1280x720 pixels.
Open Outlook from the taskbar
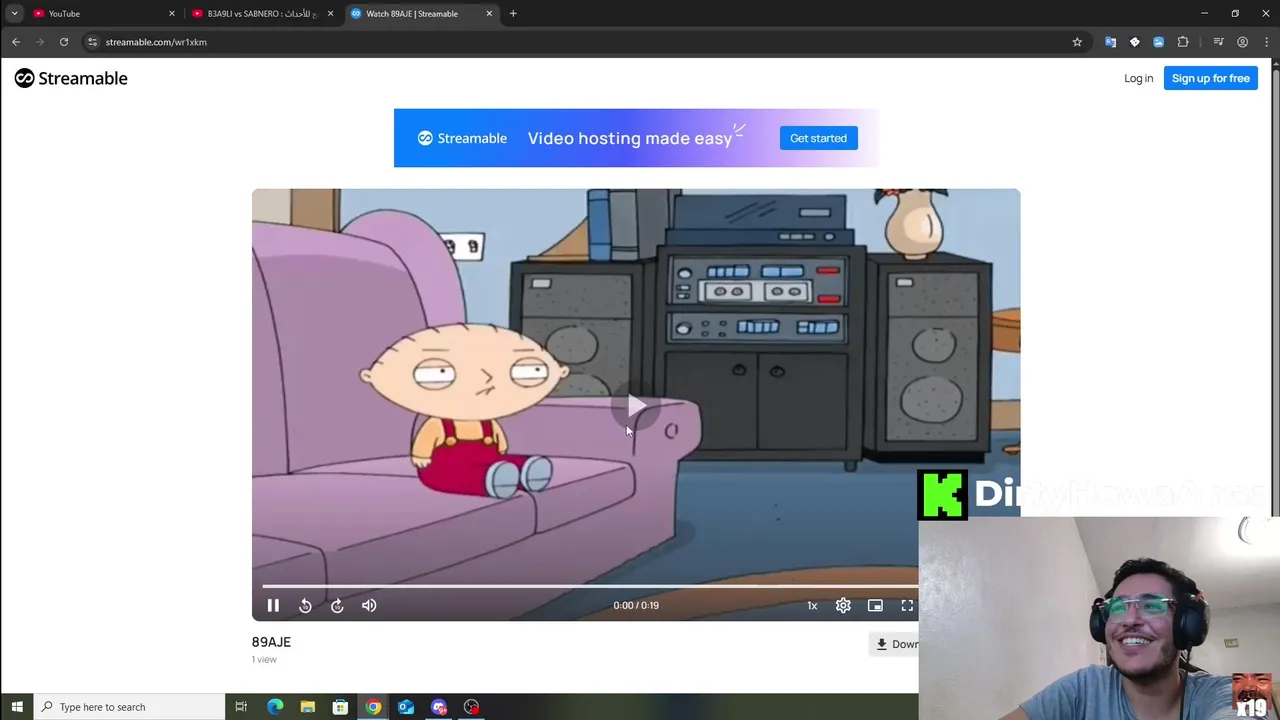pos(406,707)
